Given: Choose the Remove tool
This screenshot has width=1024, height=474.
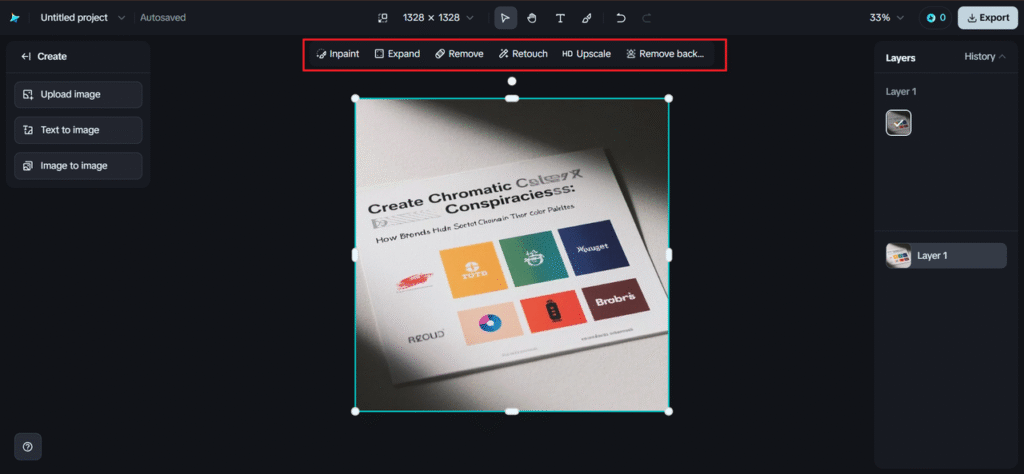Looking at the screenshot, I should click(459, 54).
